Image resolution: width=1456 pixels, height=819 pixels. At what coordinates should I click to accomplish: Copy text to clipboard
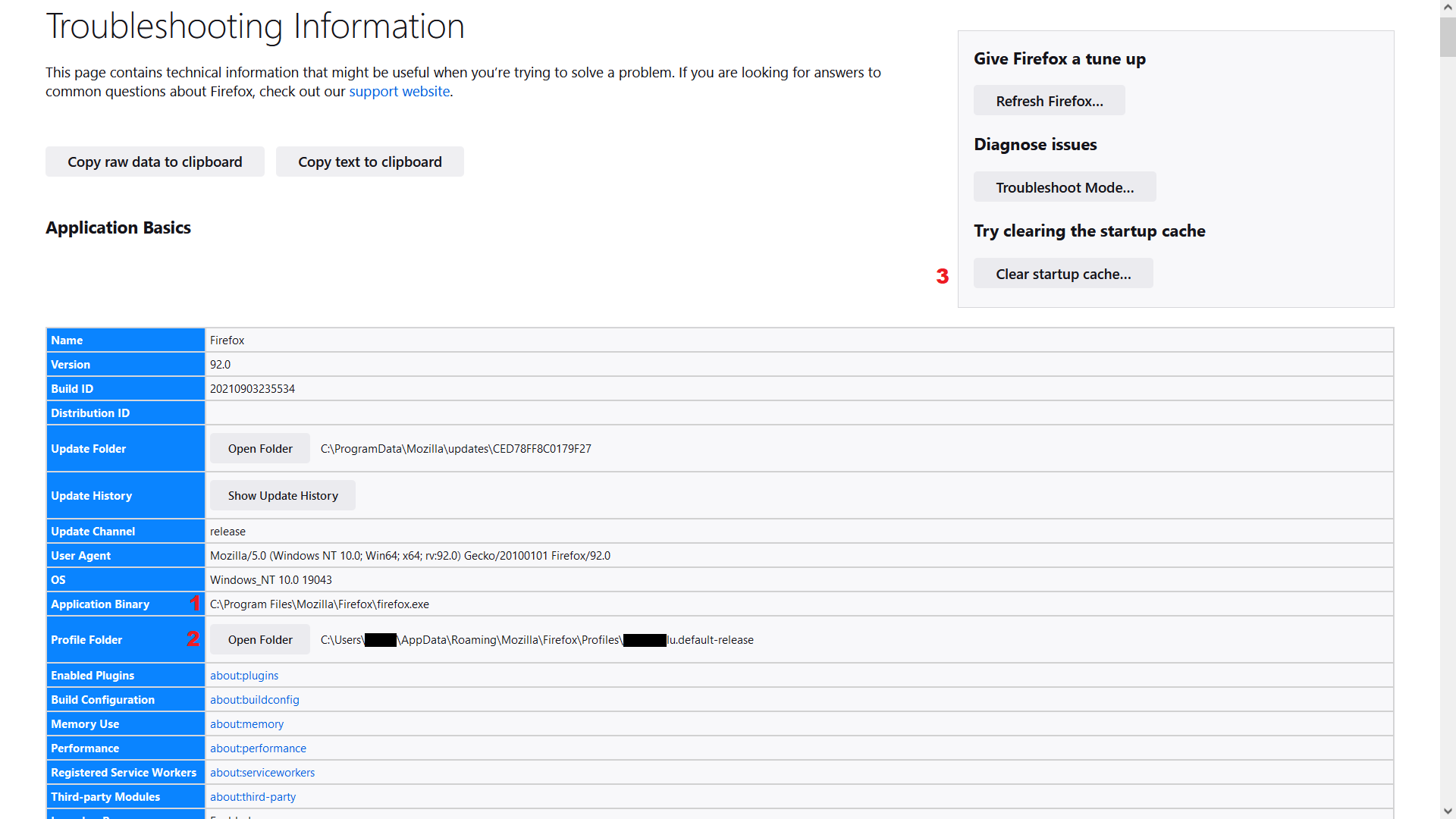click(x=369, y=162)
